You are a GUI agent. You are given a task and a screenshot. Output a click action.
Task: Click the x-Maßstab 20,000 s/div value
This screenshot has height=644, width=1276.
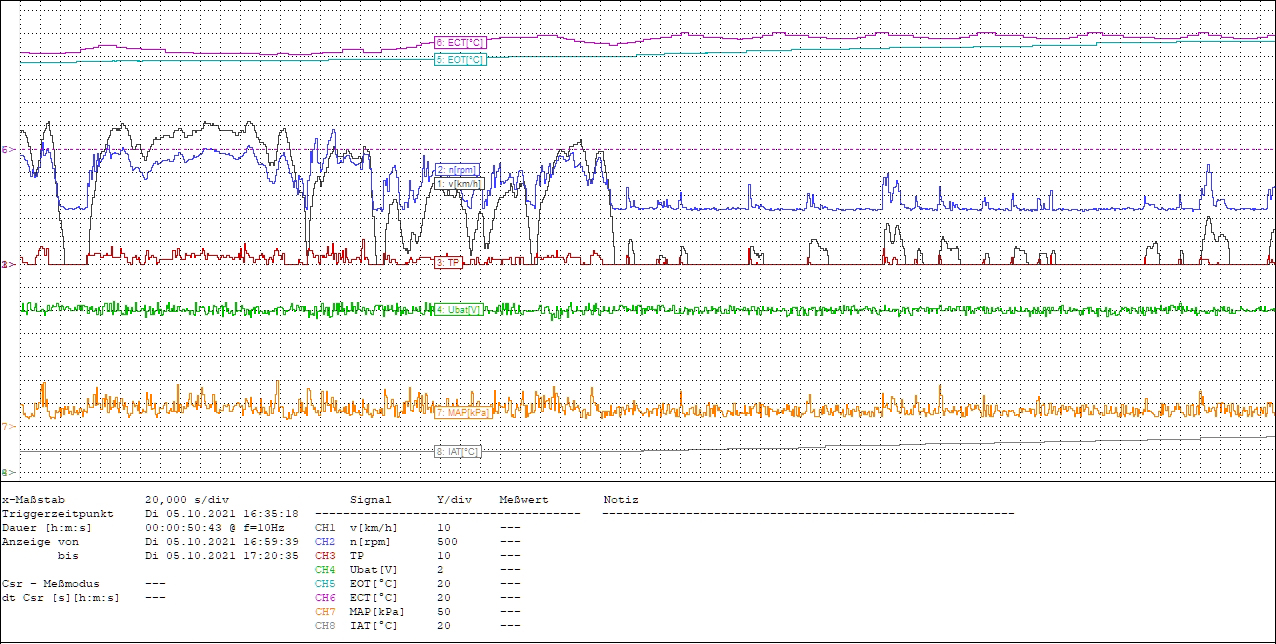[x=187, y=499]
